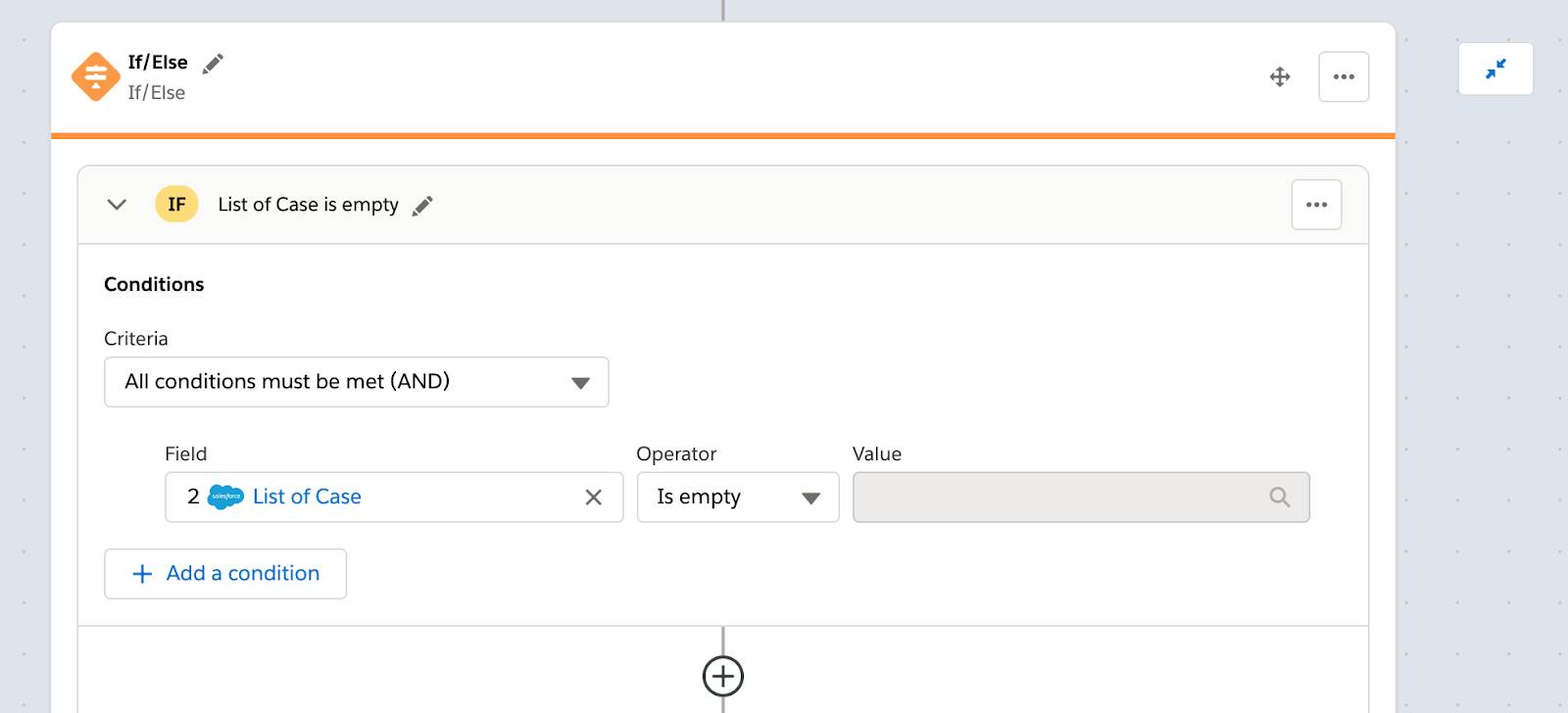Image resolution: width=1568 pixels, height=713 pixels.
Task: Click the bold 'If/Else' step title
Action: [x=158, y=62]
